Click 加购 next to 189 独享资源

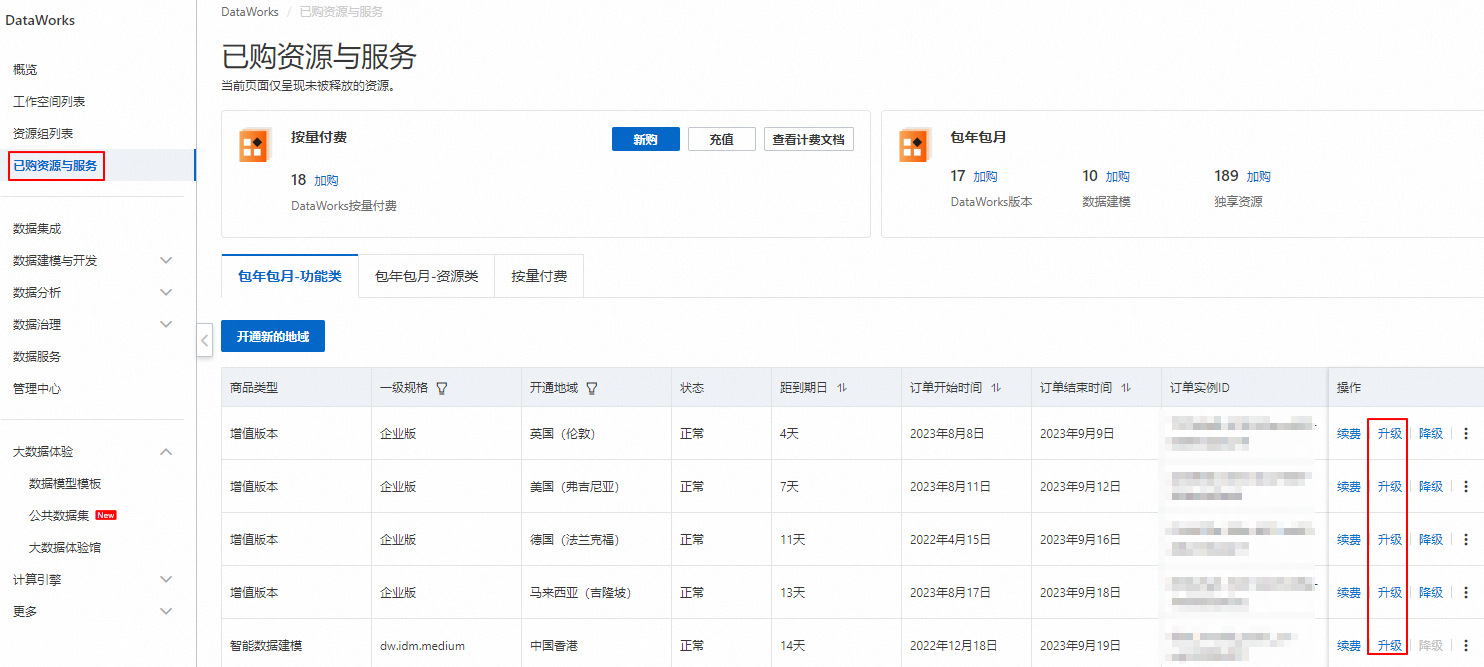click(1258, 176)
